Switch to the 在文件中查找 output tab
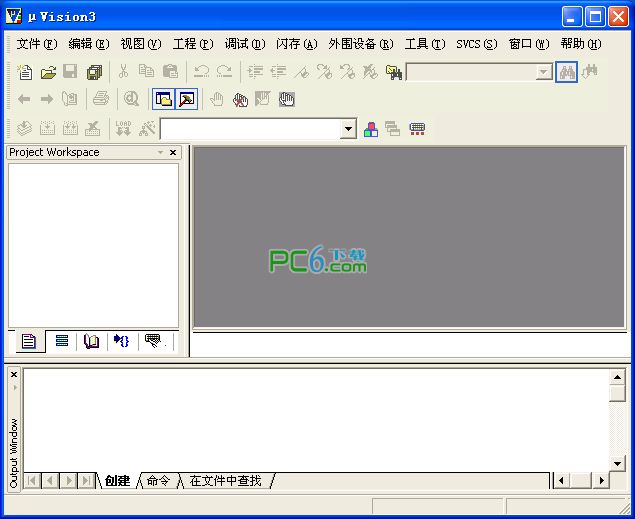 point(225,481)
